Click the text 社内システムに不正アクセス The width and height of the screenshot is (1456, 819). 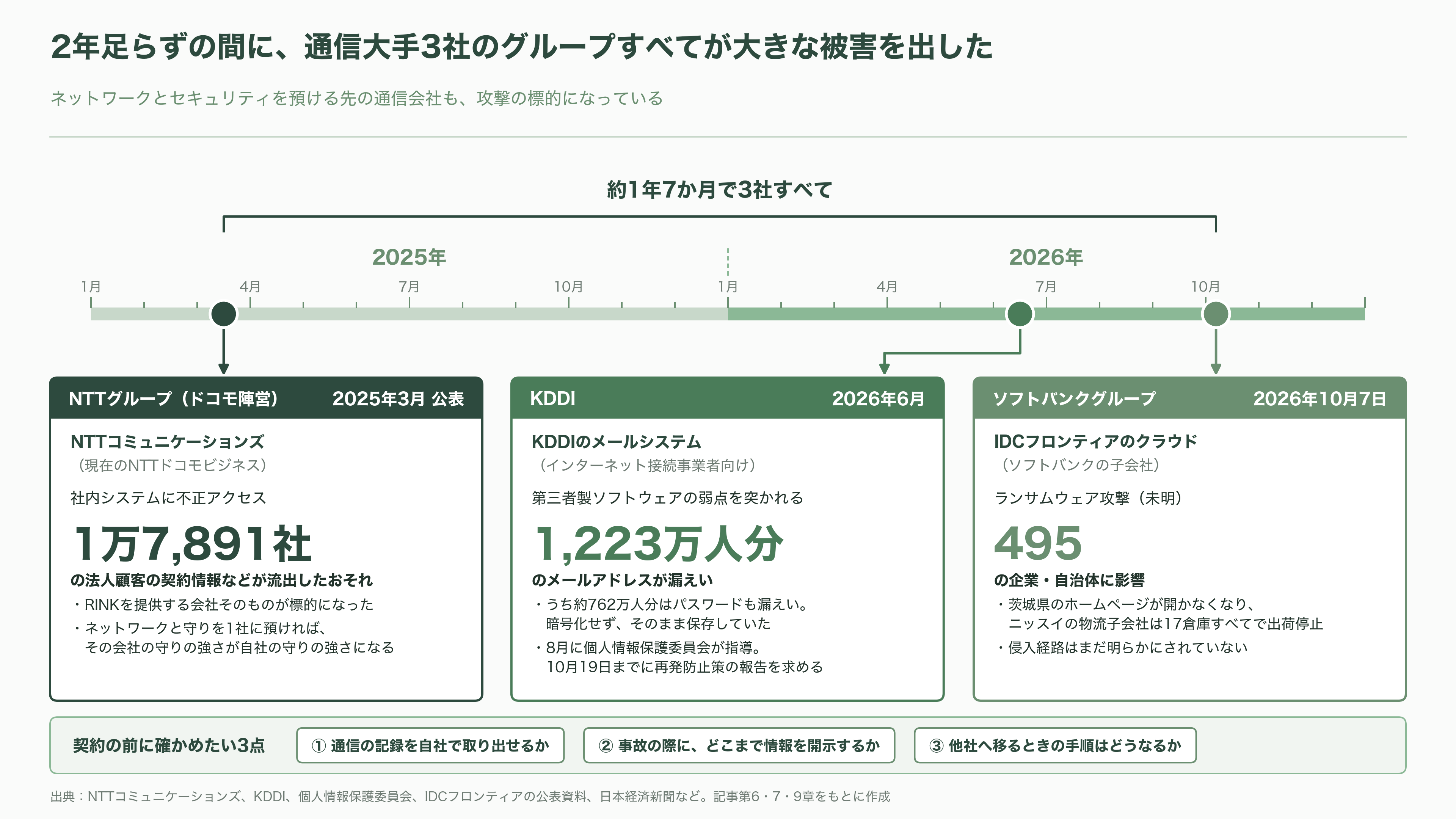click(168, 497)
